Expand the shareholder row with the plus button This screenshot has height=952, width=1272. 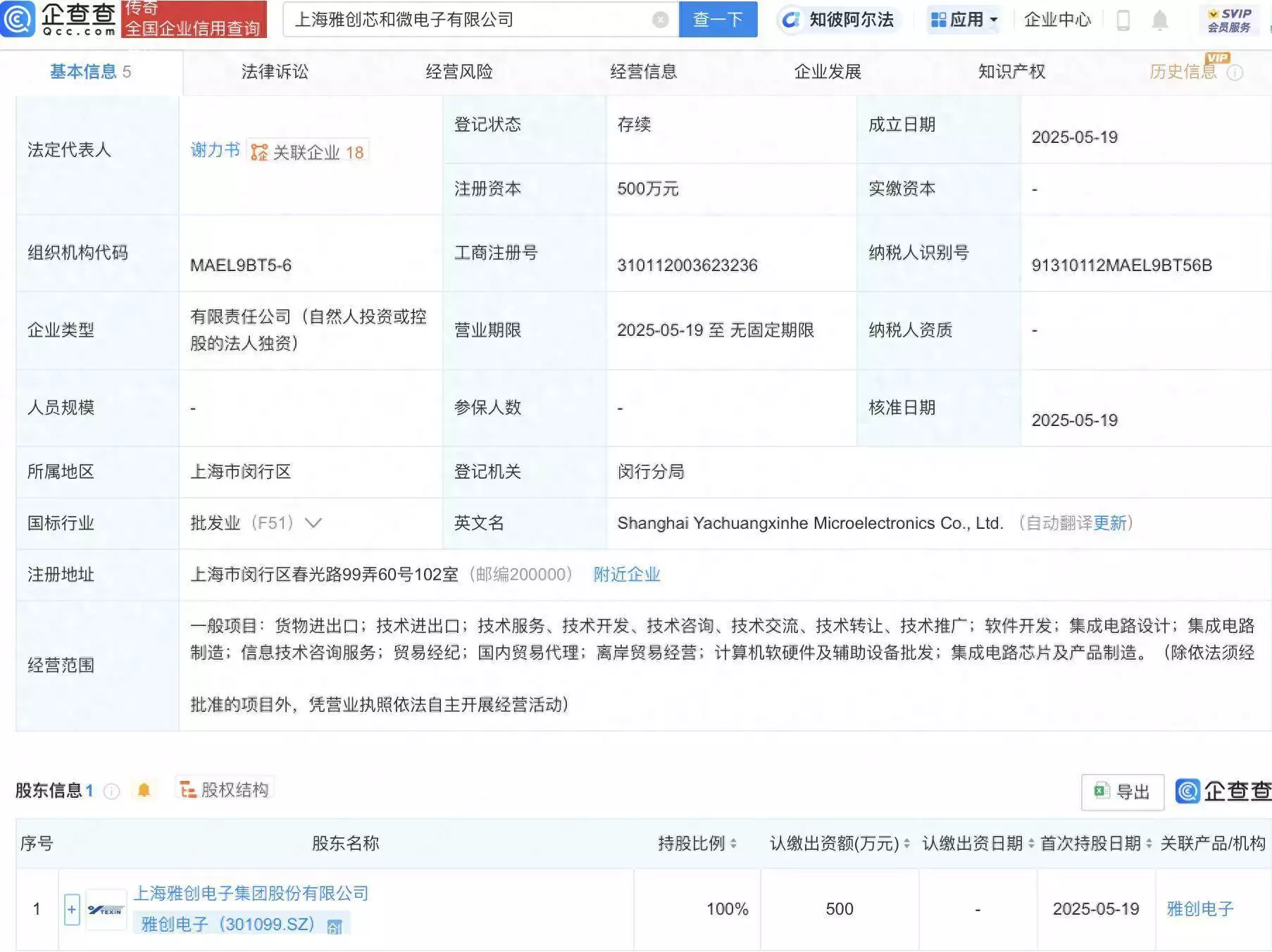click(x=71, y=908)
